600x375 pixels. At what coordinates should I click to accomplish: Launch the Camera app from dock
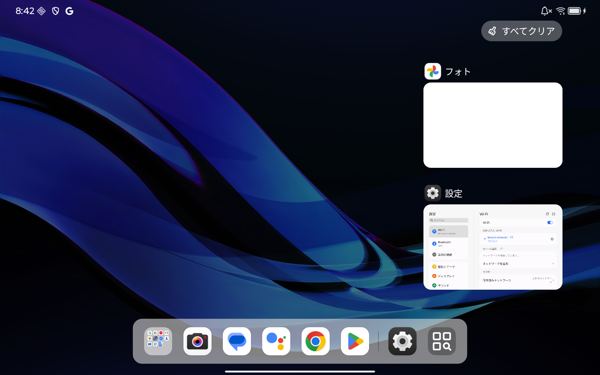click(197, 341)
